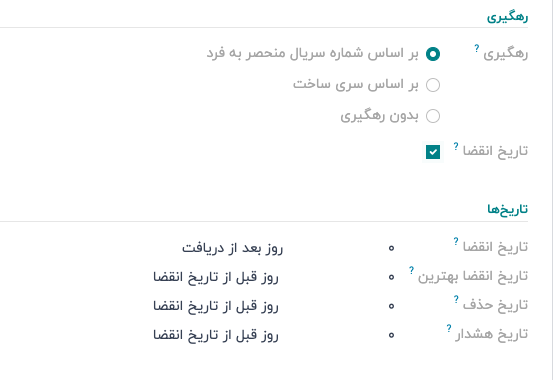The image size is (553, 380).
Task: Select بر اساس سری ساخت radio option
Action: click(x=433, y=85)
